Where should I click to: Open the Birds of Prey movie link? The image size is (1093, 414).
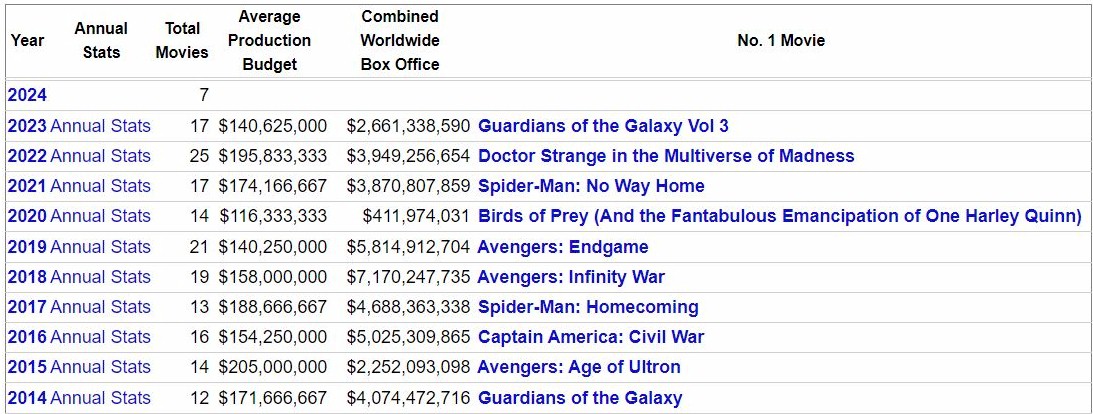(779, 216)
